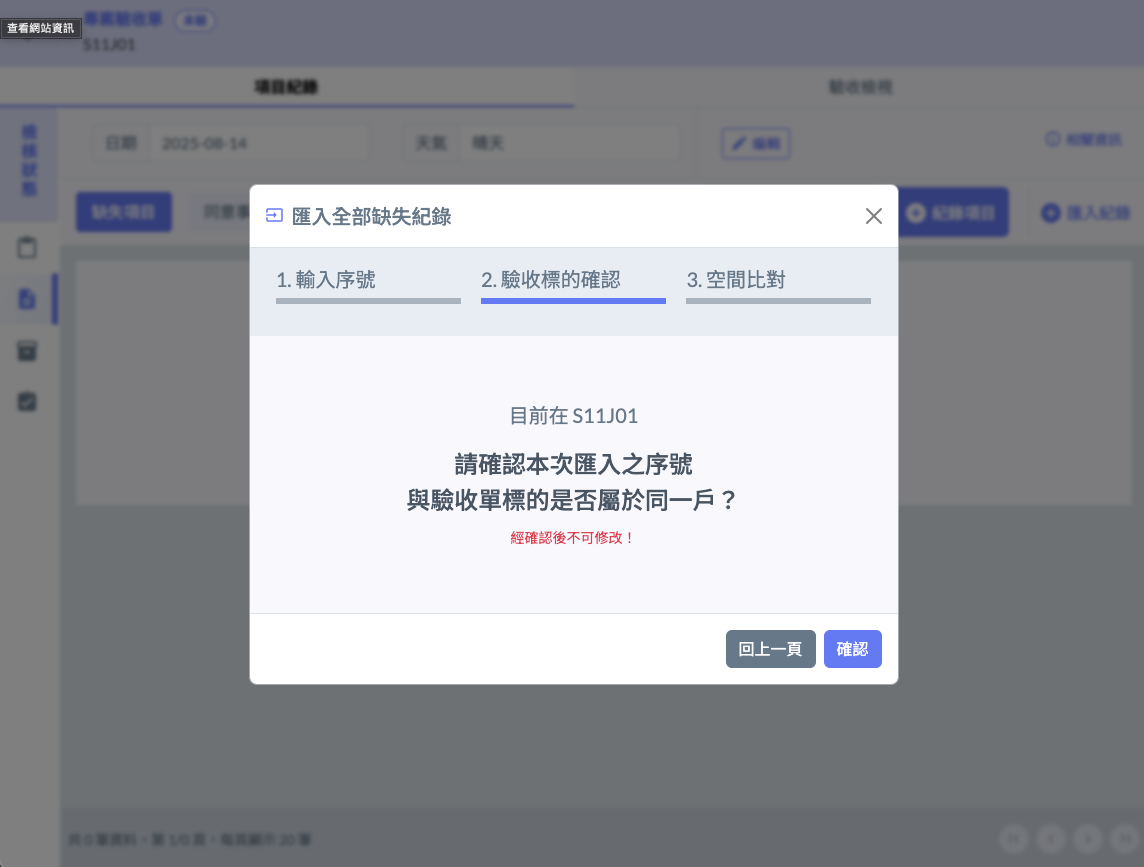Open the archive box icon in the sidebar
1144x867 pixels.
28,350
